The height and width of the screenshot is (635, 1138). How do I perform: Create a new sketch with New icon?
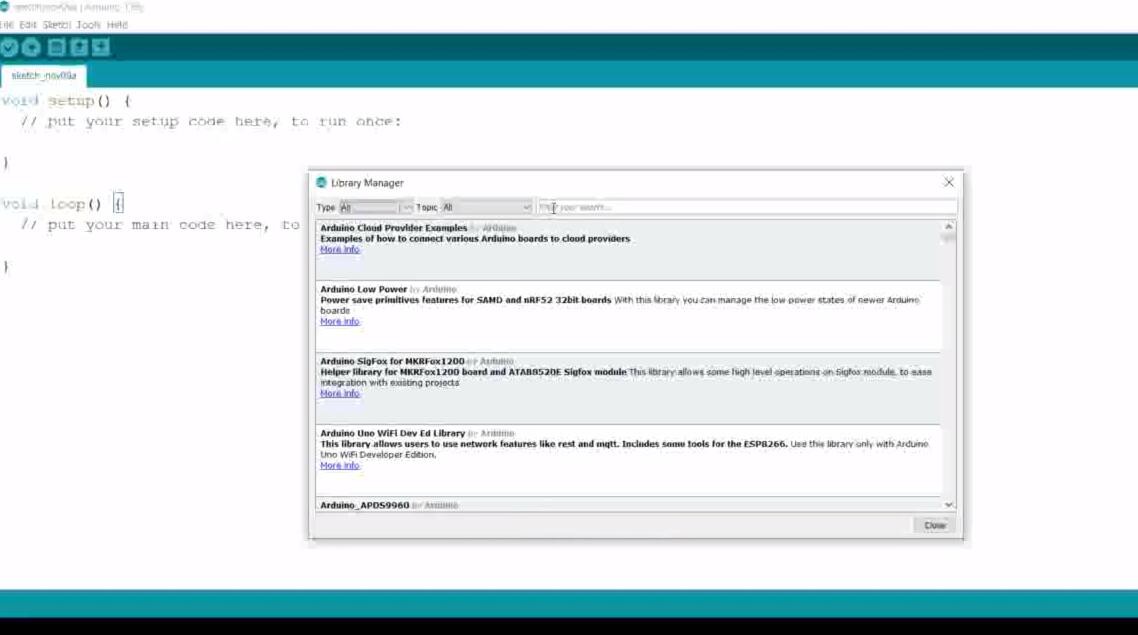56,48
